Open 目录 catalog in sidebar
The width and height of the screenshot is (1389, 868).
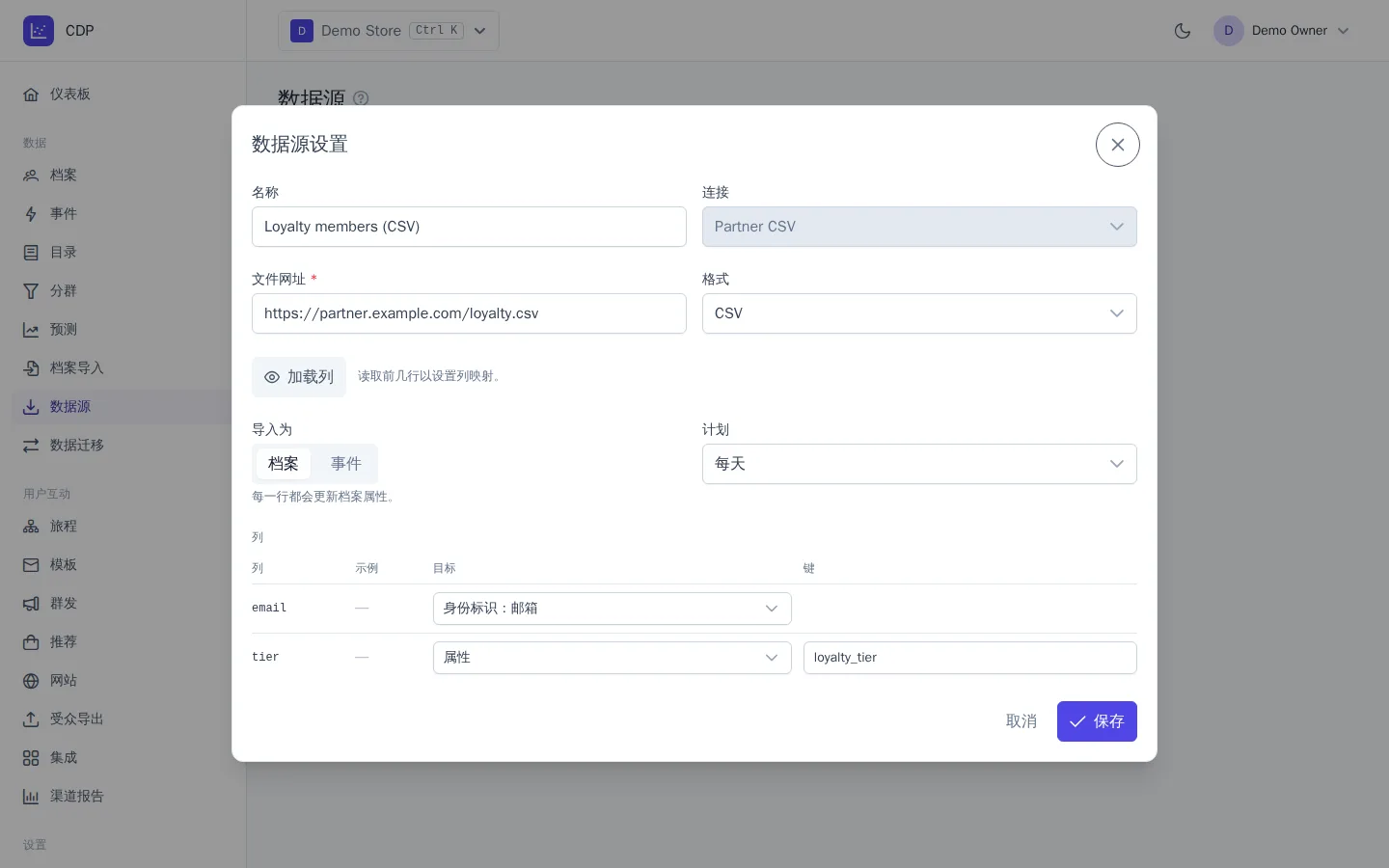click(123, 253)
